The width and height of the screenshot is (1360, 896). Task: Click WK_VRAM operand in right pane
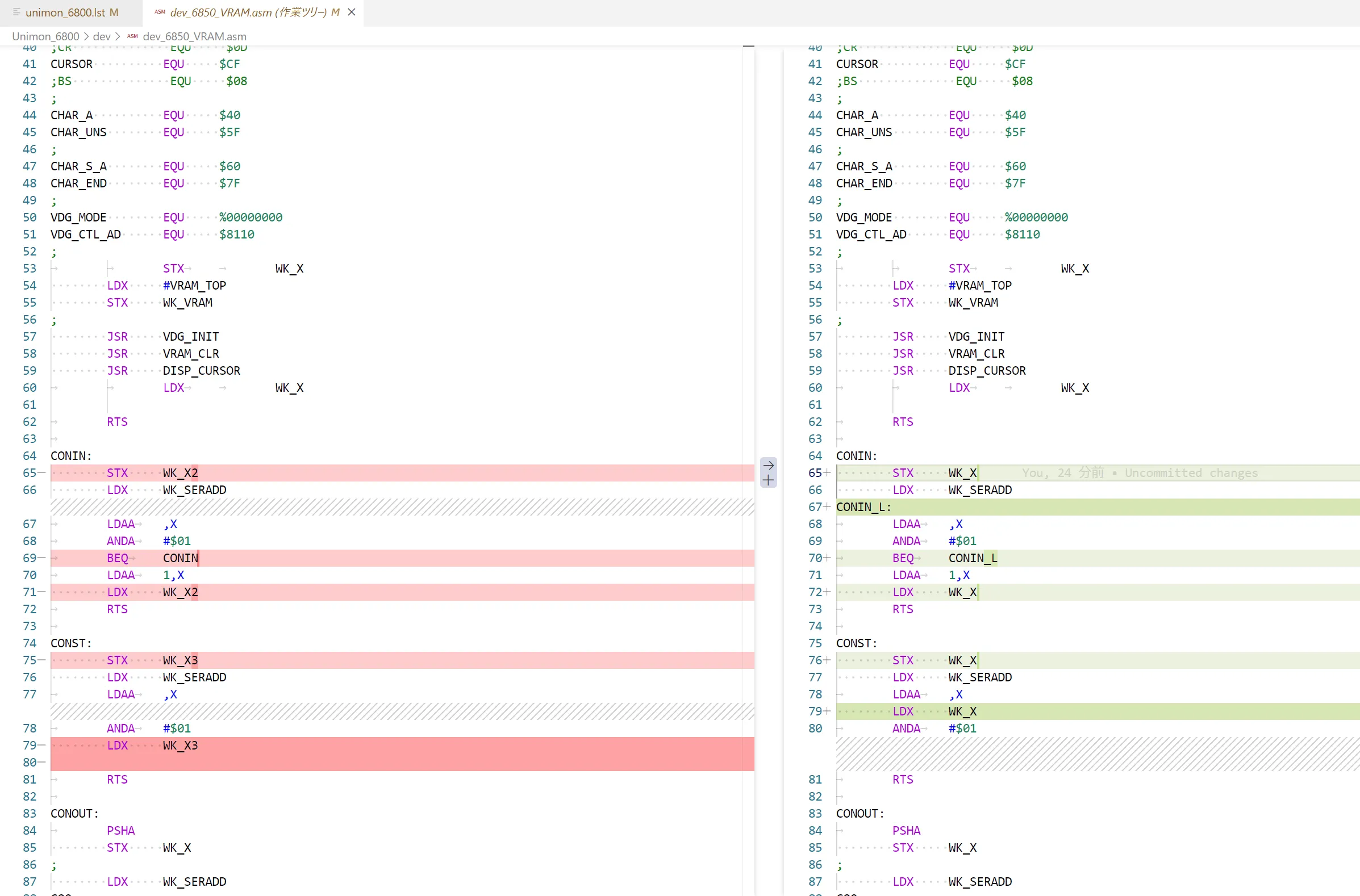click(973, 302)
